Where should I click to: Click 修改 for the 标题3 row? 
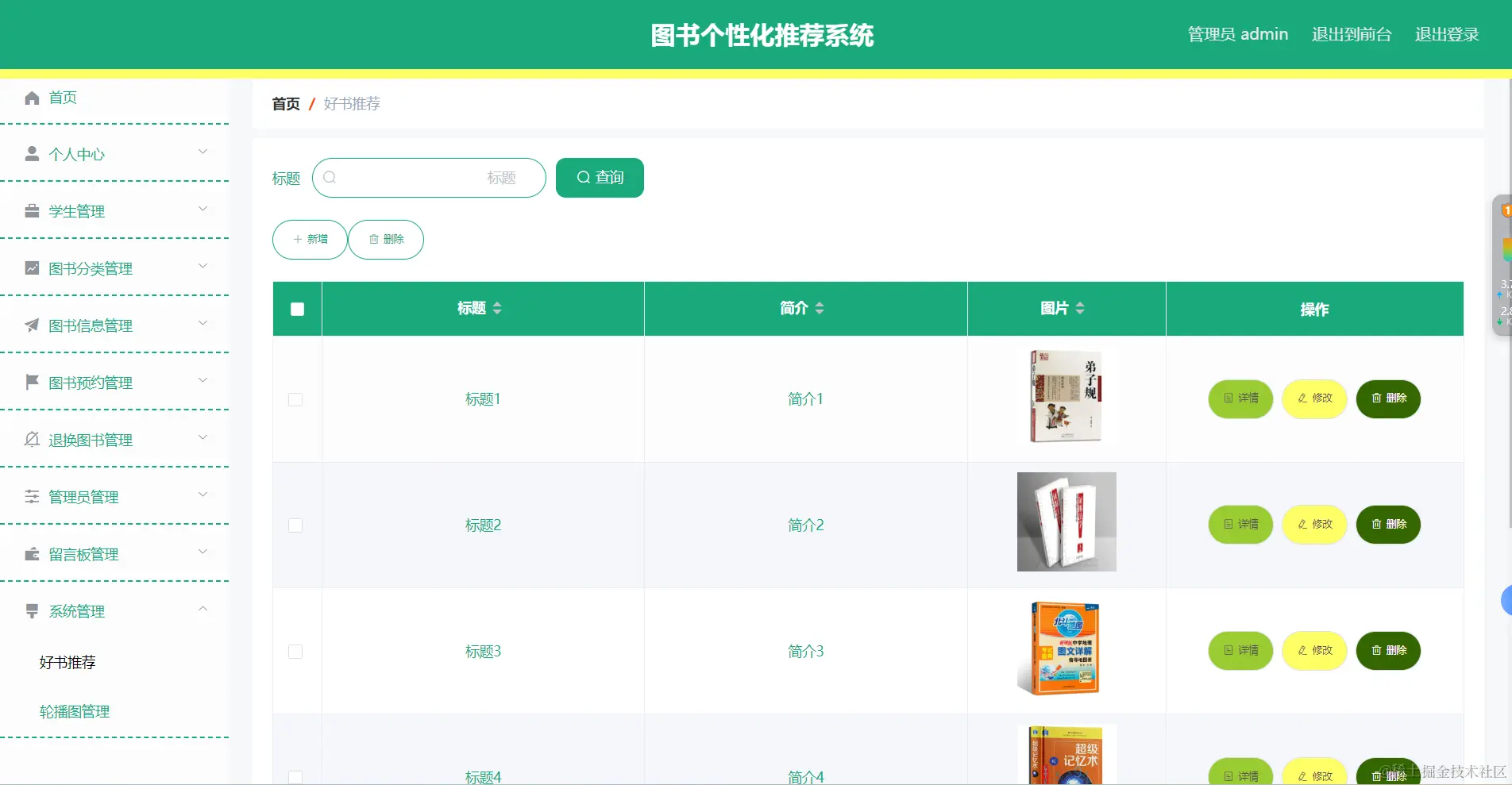1314,651
